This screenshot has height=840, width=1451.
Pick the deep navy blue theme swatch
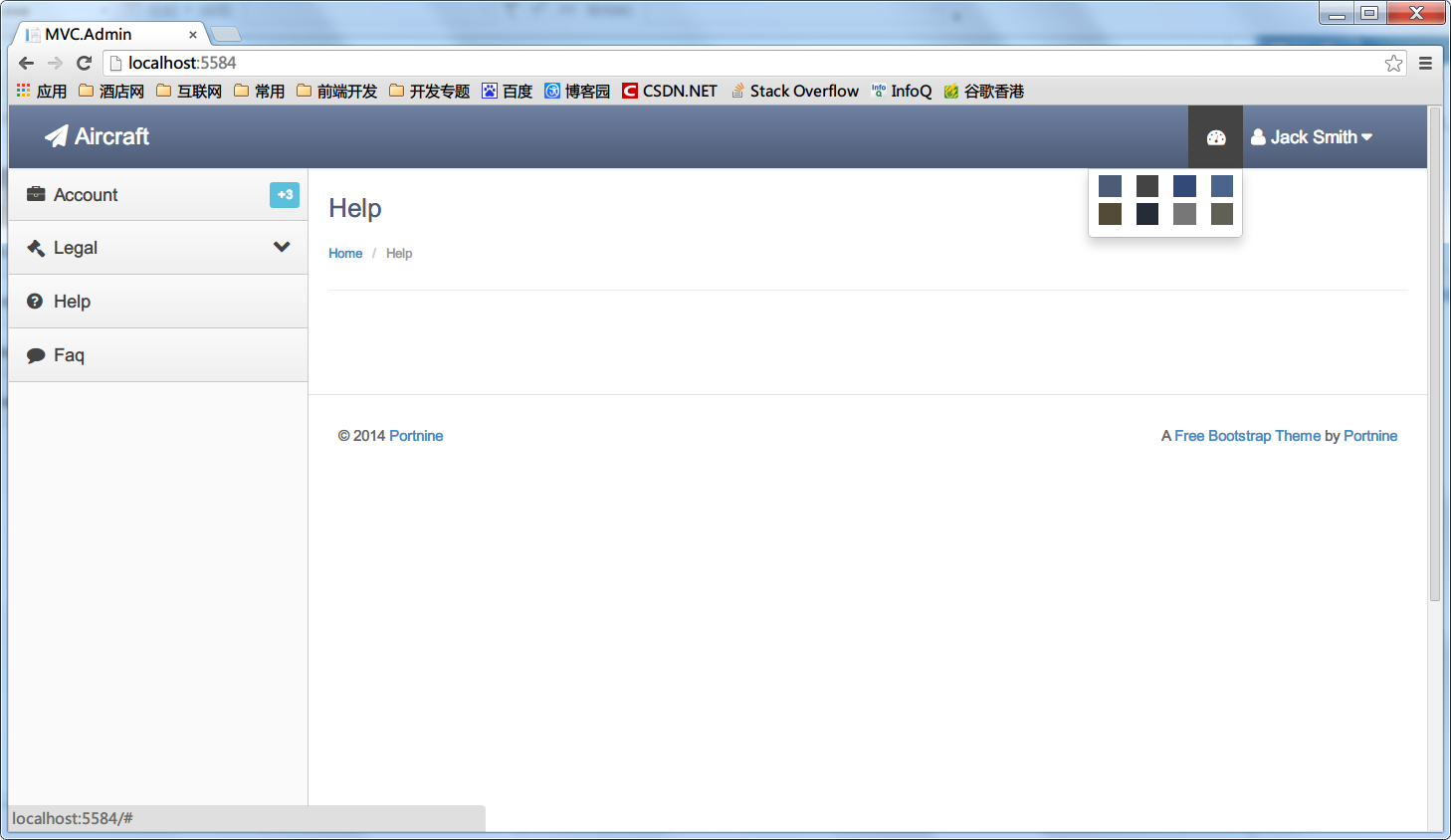[1184, 186]
